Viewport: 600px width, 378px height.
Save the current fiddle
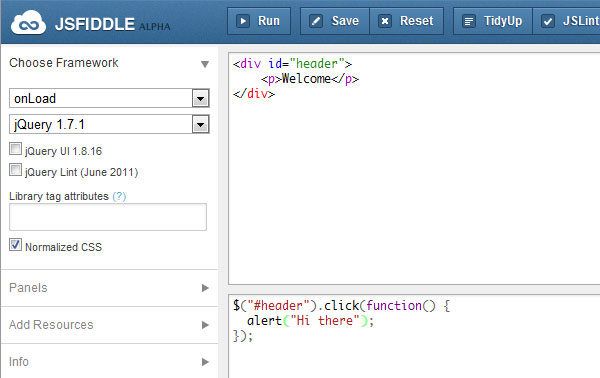[335, 21]
